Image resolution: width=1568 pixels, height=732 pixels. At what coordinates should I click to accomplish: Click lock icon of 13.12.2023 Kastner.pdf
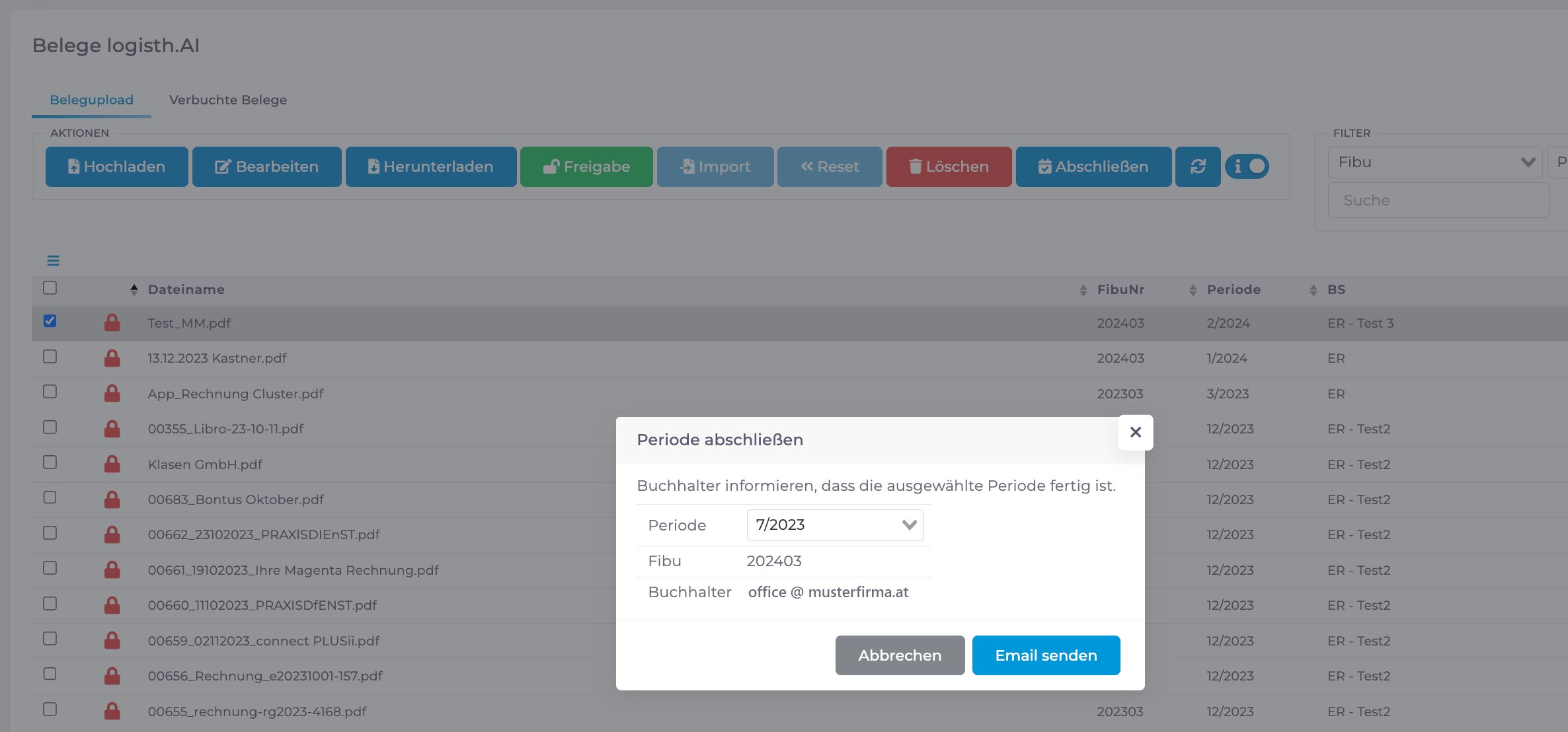tap(112, 358)
